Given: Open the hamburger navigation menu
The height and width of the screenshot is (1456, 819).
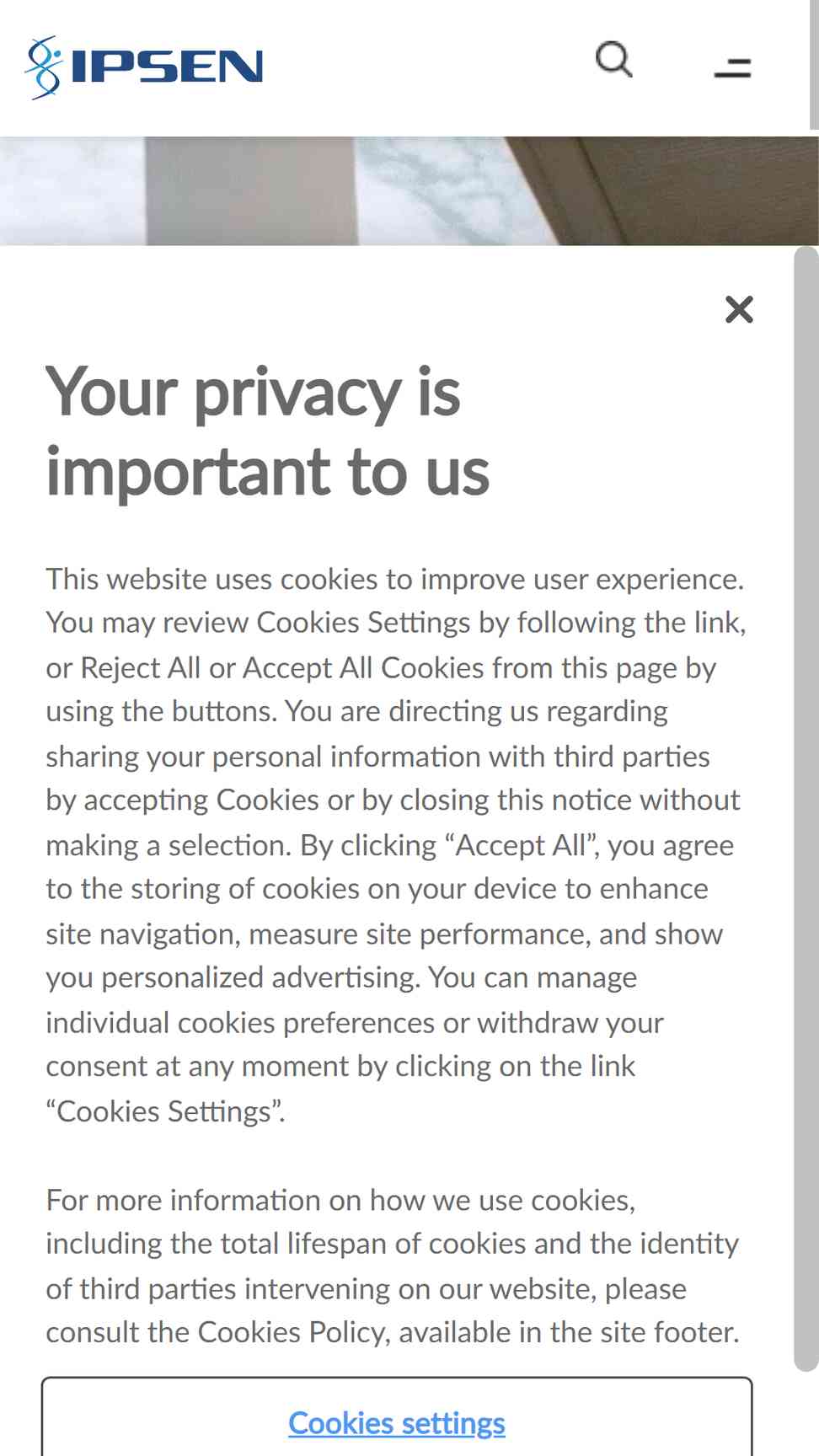Looking at the screenshot, I should (x=732, y=67).
